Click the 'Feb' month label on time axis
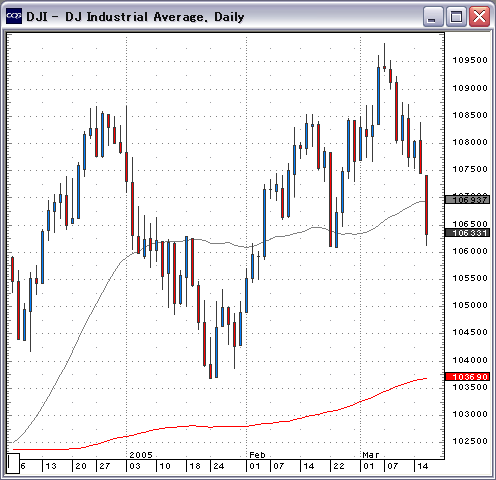Image resolution: width=496 pixels, height=480 pixels. 257,455
